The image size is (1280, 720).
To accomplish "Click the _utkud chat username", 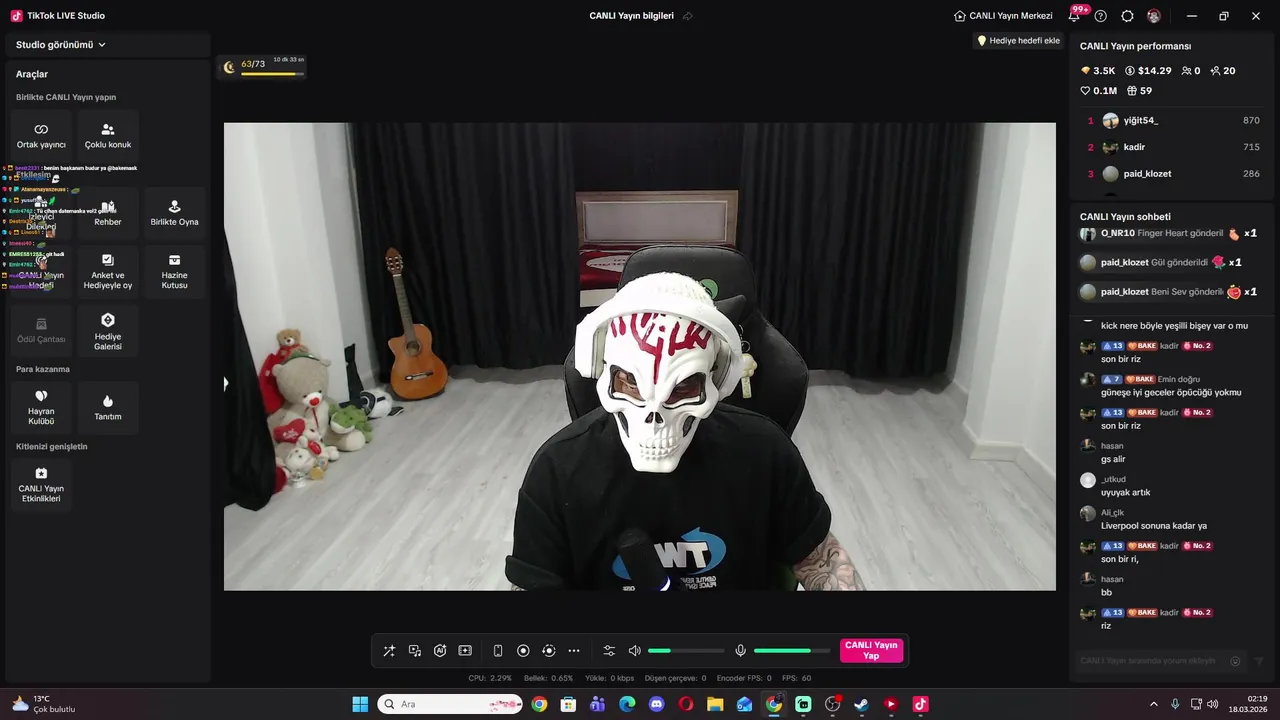I will click(x=1113, y=479).
